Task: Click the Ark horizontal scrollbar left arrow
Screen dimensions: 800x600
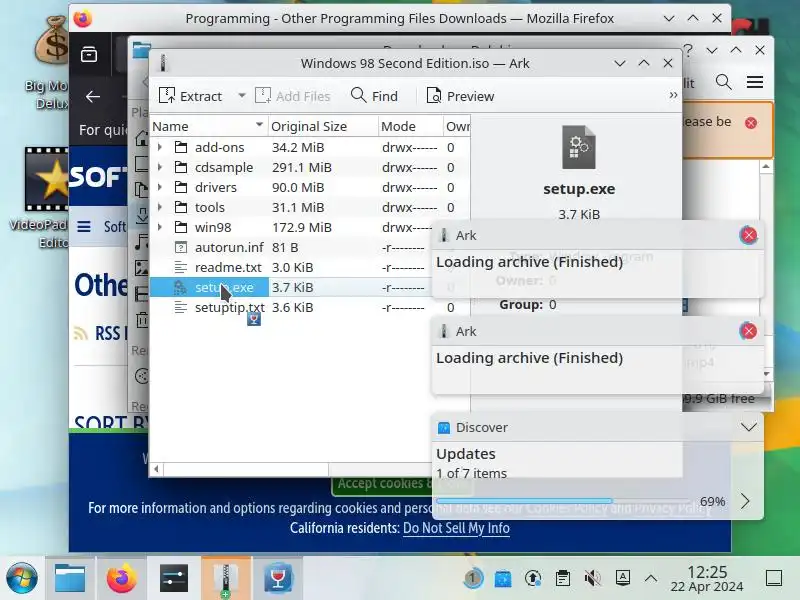Action: tap(157, 469)
